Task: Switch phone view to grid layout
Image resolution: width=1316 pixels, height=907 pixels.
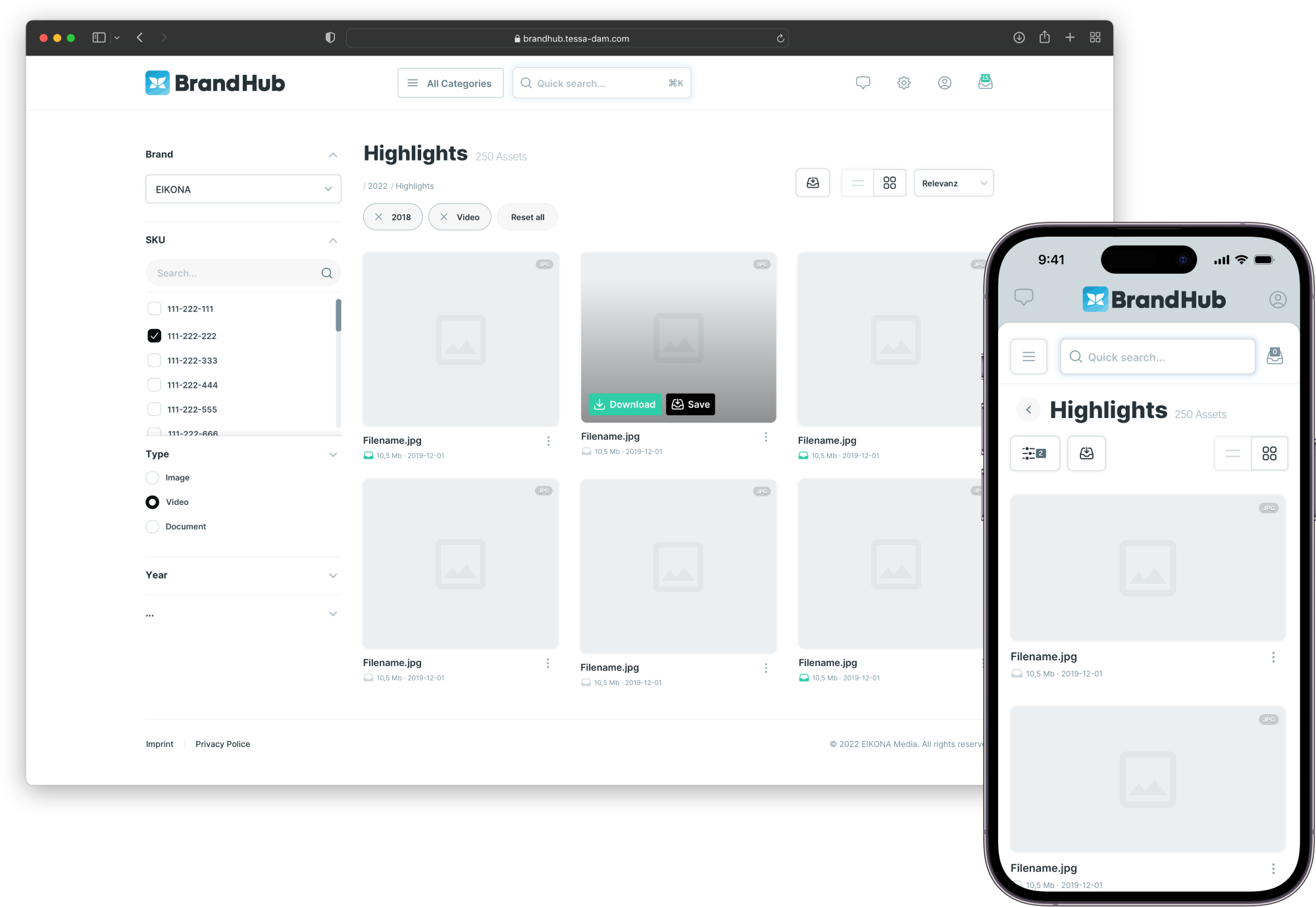Action: coord(1269,453)
